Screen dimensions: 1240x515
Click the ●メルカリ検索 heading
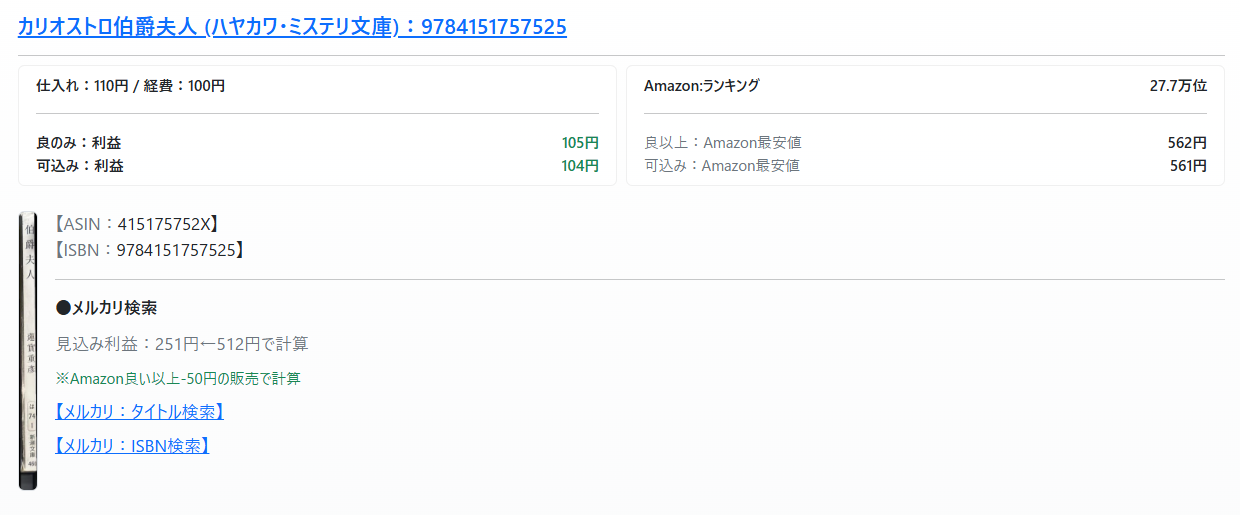pyautogui.click(x=106, y=307)
